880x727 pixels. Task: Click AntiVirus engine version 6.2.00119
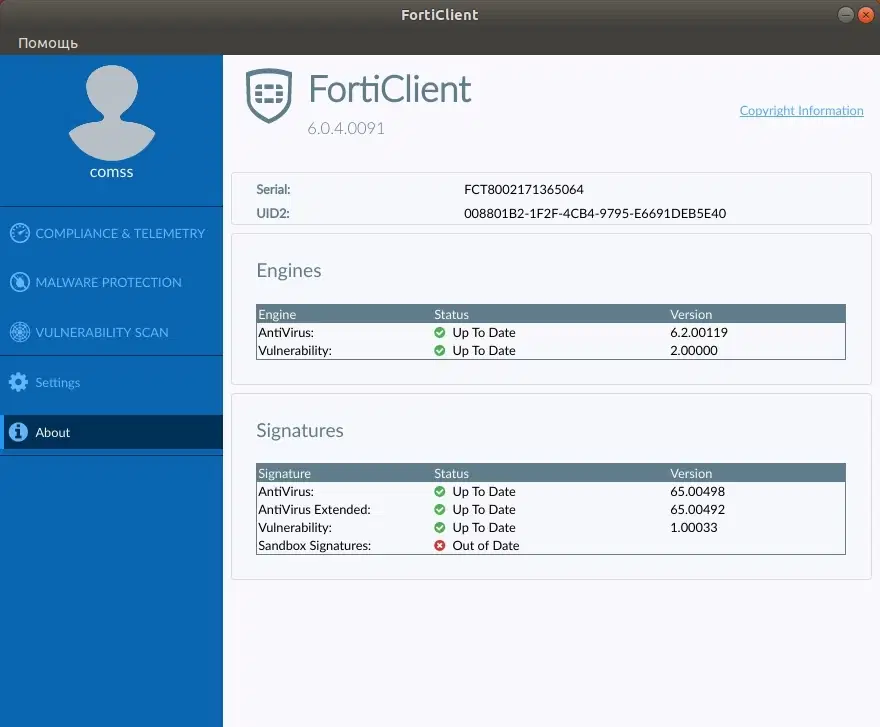[699, 332]
